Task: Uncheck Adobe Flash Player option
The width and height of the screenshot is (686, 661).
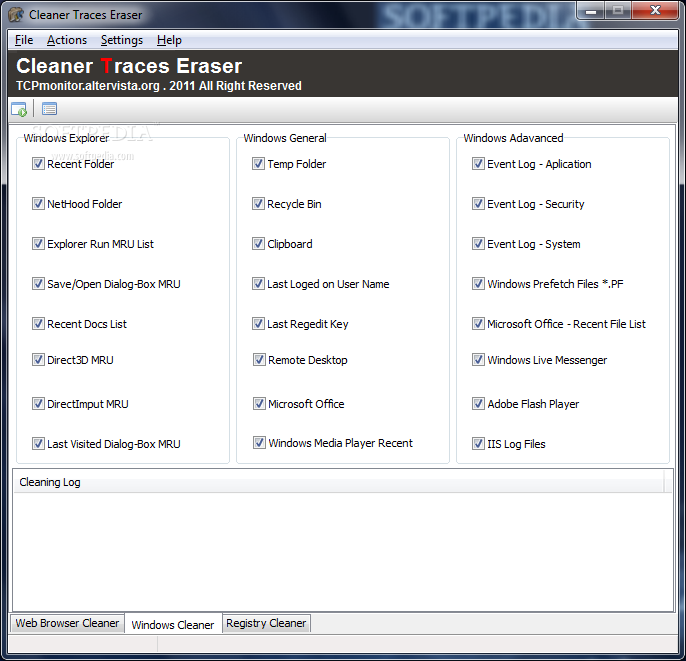Action: click(x=478, y=404)
